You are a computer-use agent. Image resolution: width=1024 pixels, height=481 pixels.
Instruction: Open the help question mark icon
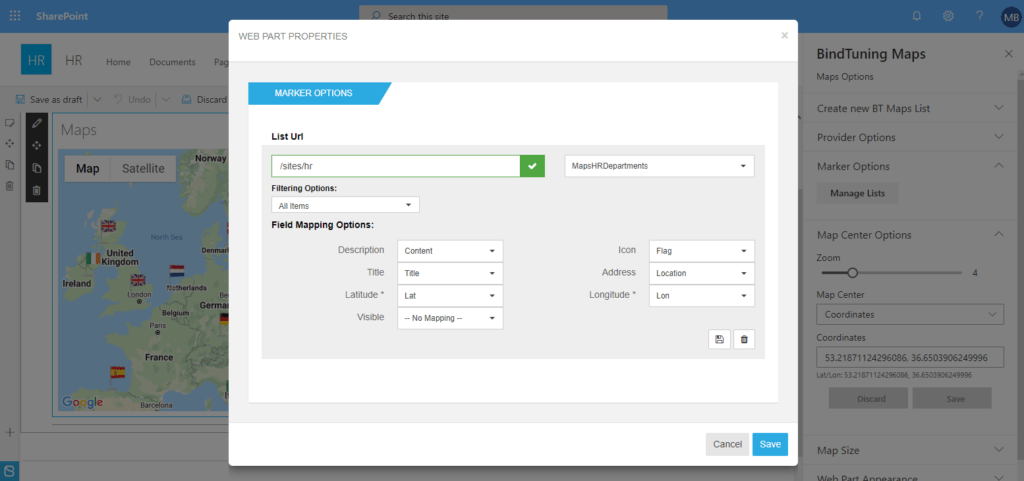click(980, 16)
